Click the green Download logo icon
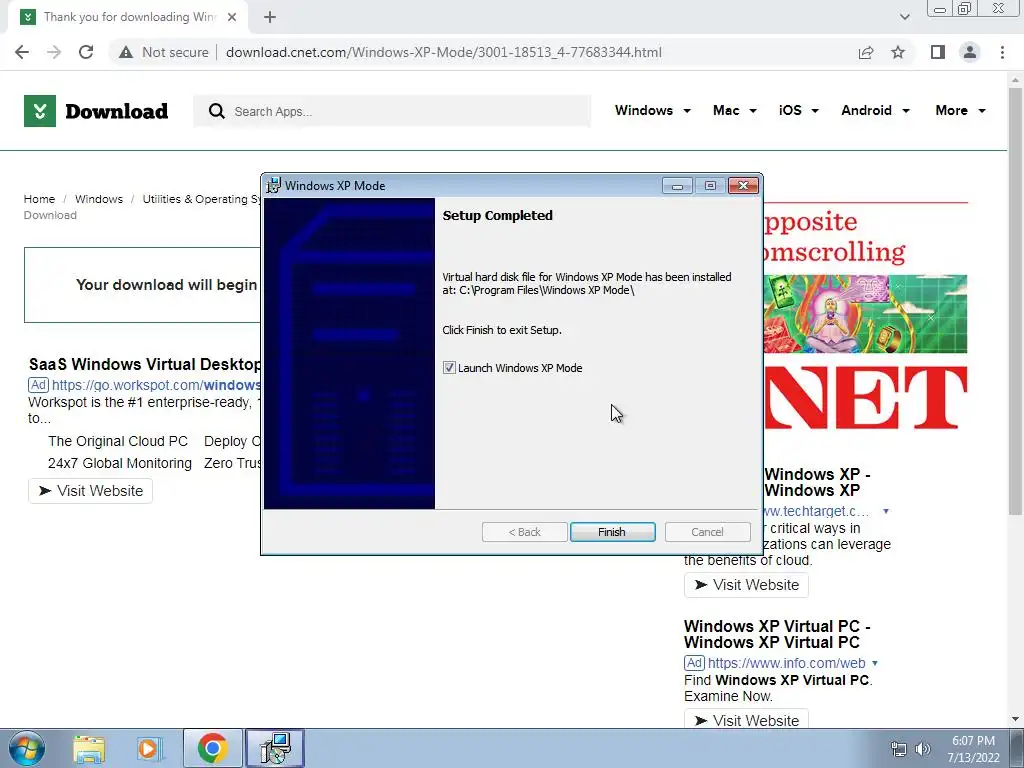Viewport: 1024px width, 768px height. coord(40,111)
